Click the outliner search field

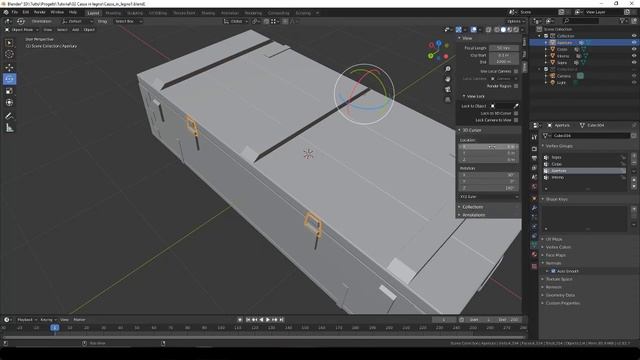[x=582, y=21]
